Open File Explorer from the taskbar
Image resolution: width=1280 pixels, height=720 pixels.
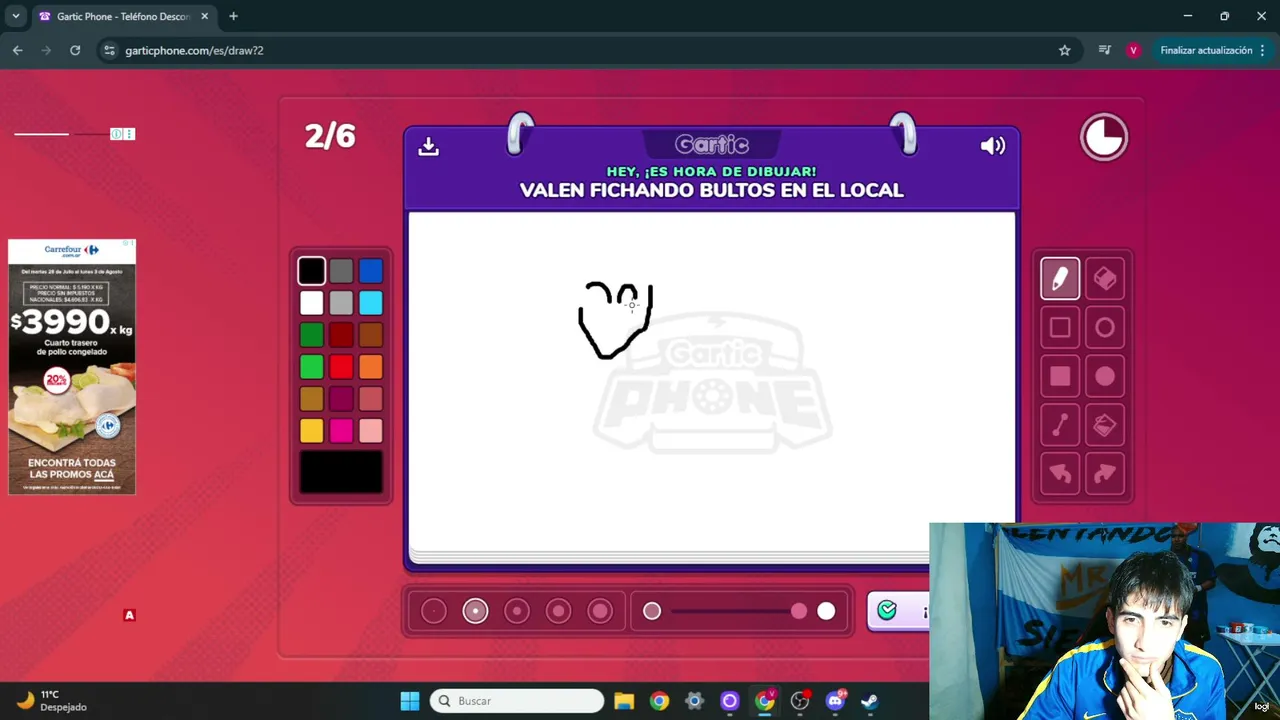click(624, 701)
